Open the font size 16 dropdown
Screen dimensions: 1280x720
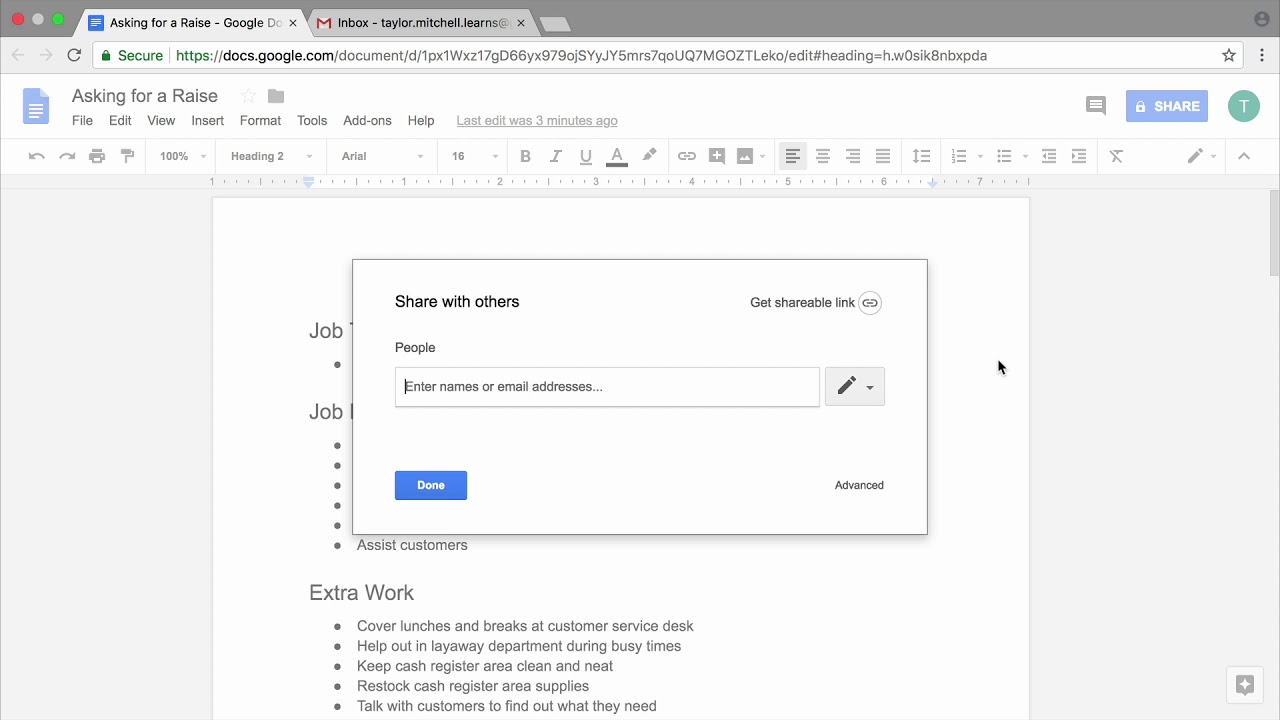click(474, 156)
